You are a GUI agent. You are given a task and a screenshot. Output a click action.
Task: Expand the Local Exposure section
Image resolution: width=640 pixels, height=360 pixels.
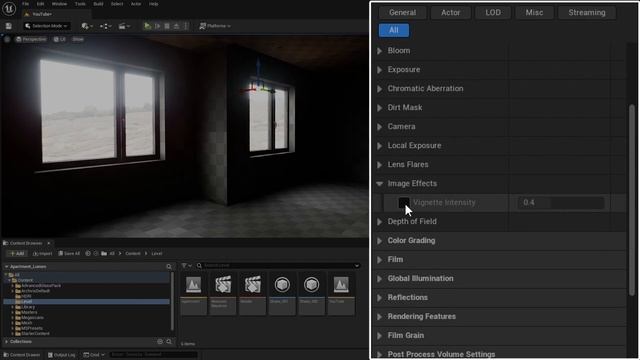[x=380, y=146]
